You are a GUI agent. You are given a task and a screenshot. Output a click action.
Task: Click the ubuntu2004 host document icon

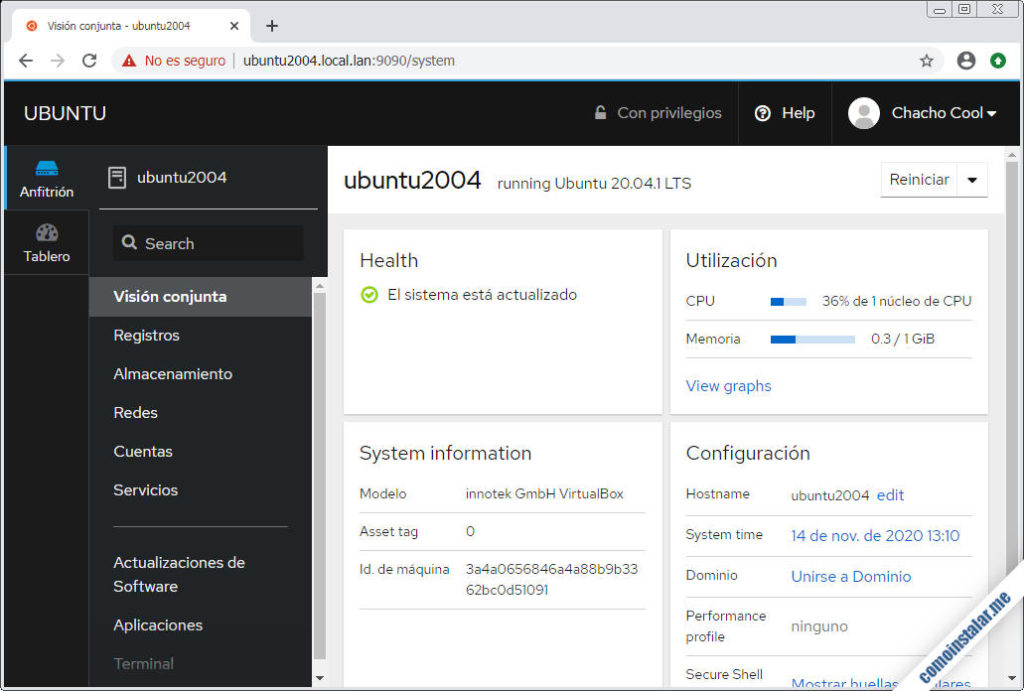115,178
